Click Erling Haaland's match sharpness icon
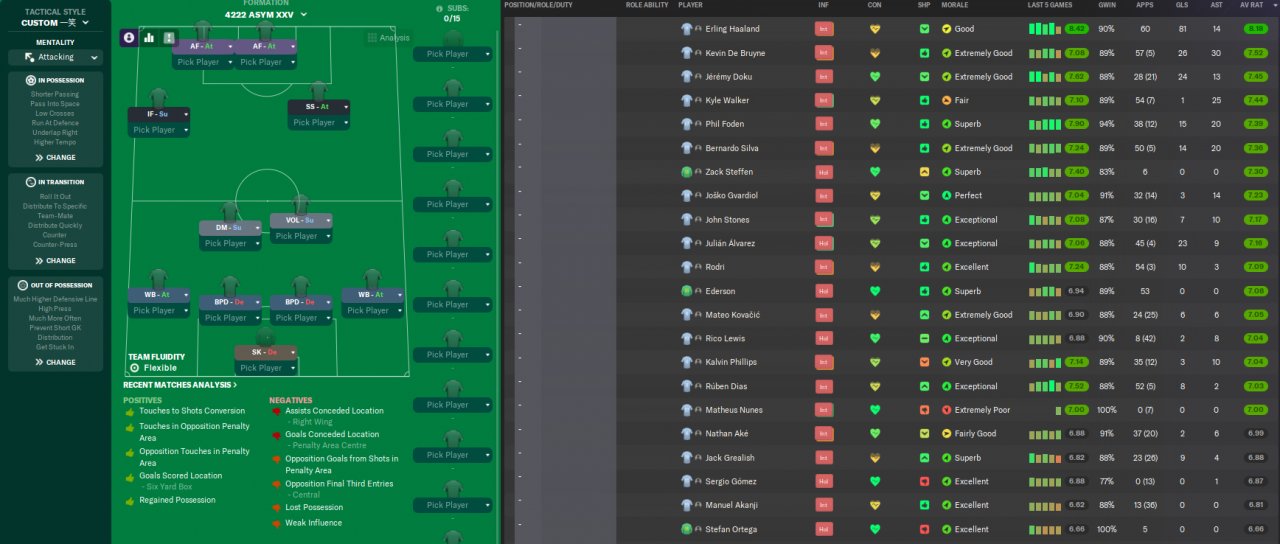The image size is (1280, 544). [925, 29]
